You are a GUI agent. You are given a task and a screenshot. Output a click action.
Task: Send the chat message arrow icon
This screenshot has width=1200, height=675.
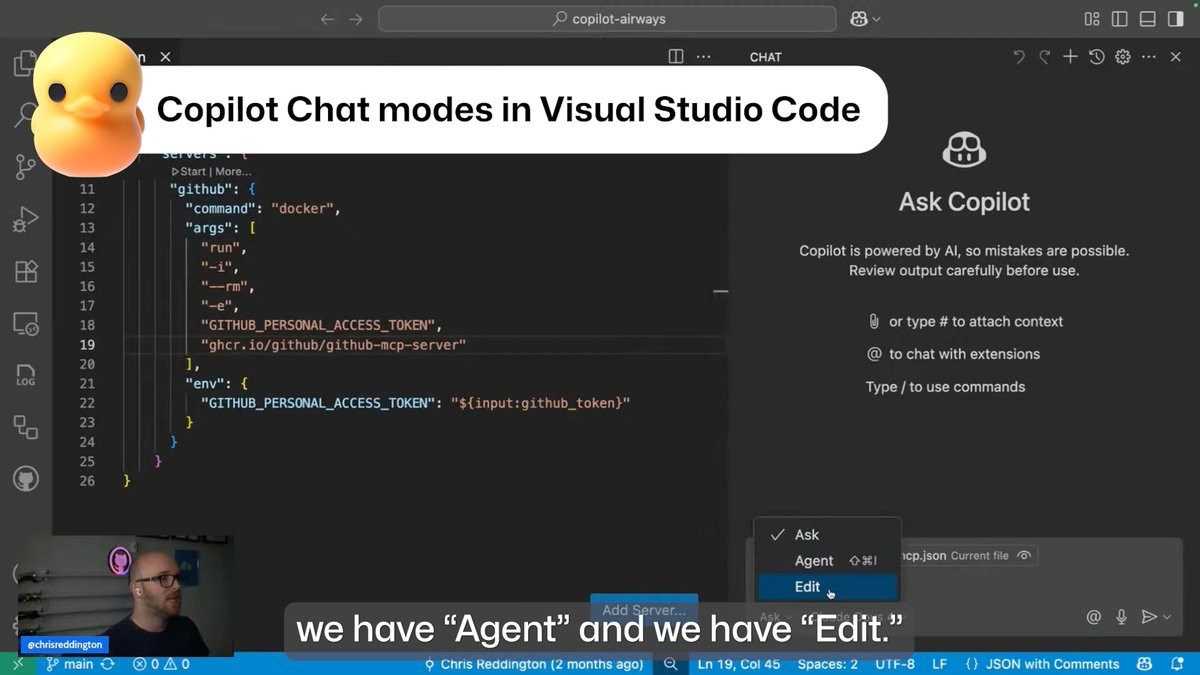[1149, 617]
